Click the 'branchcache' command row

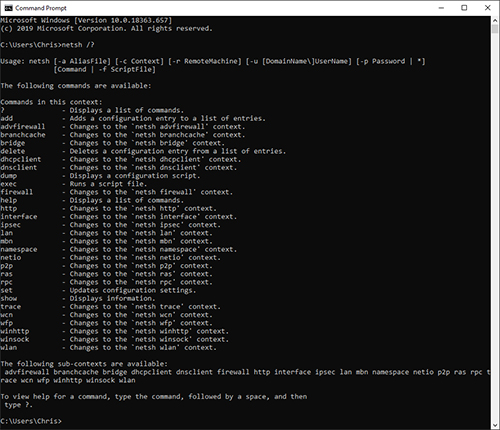point(123,135)
